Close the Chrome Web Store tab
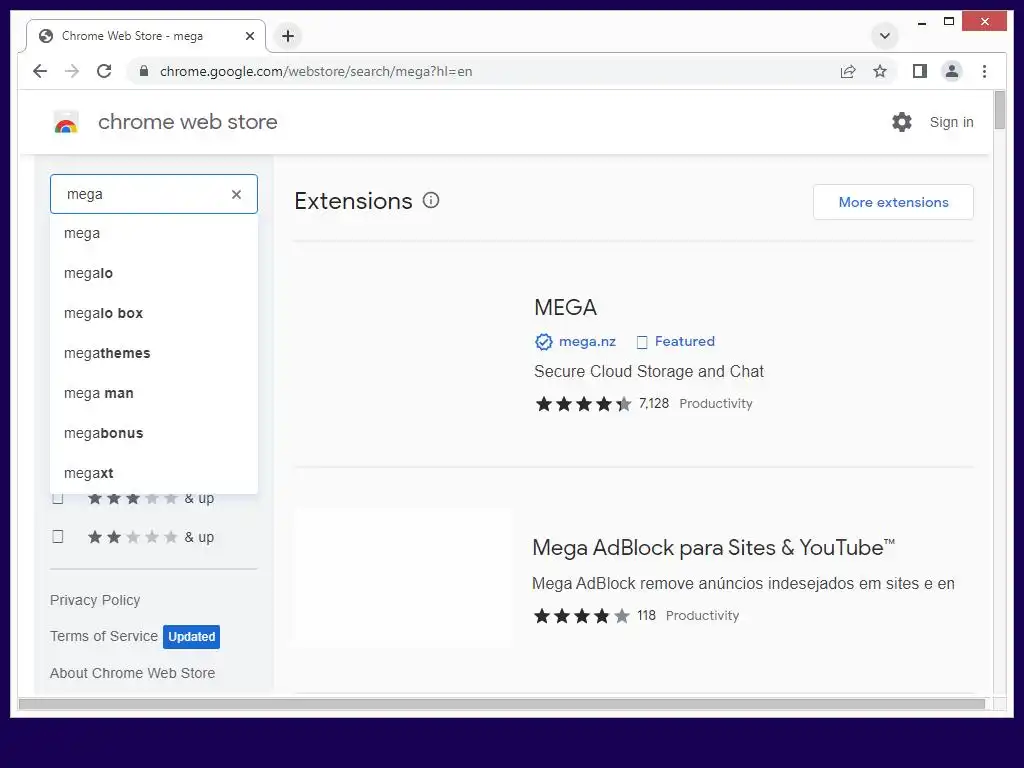Image resolution: width=1024 pixels, height=768 pixels. (249, 36)
